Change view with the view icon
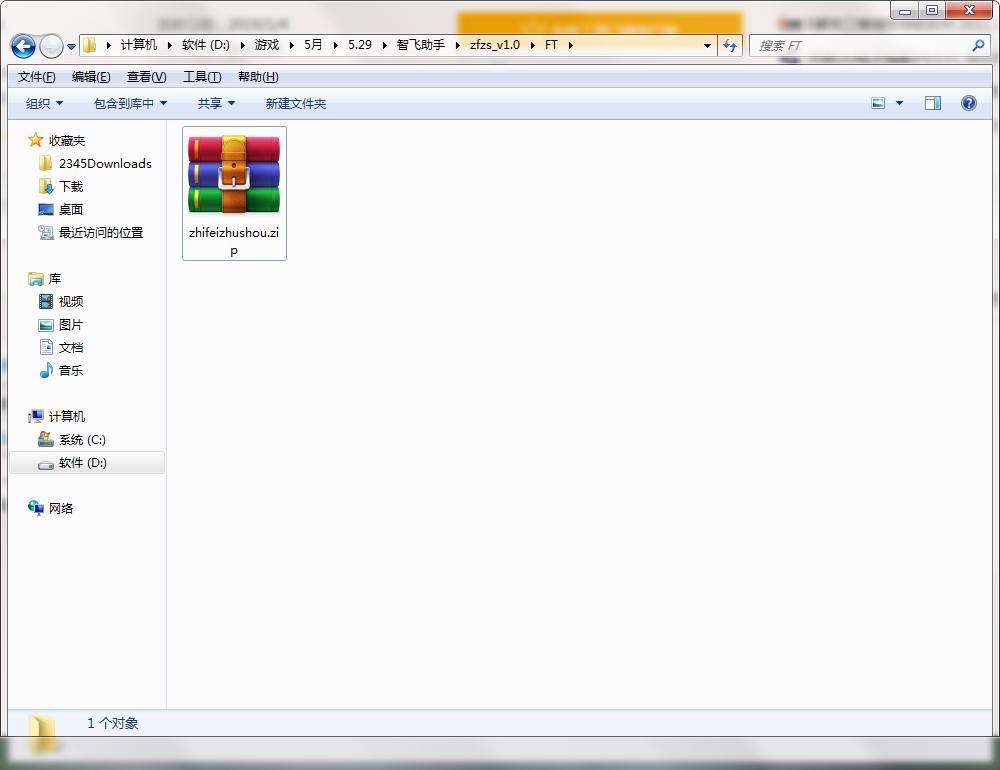1000x770 pixels. (x=878, y=103)
